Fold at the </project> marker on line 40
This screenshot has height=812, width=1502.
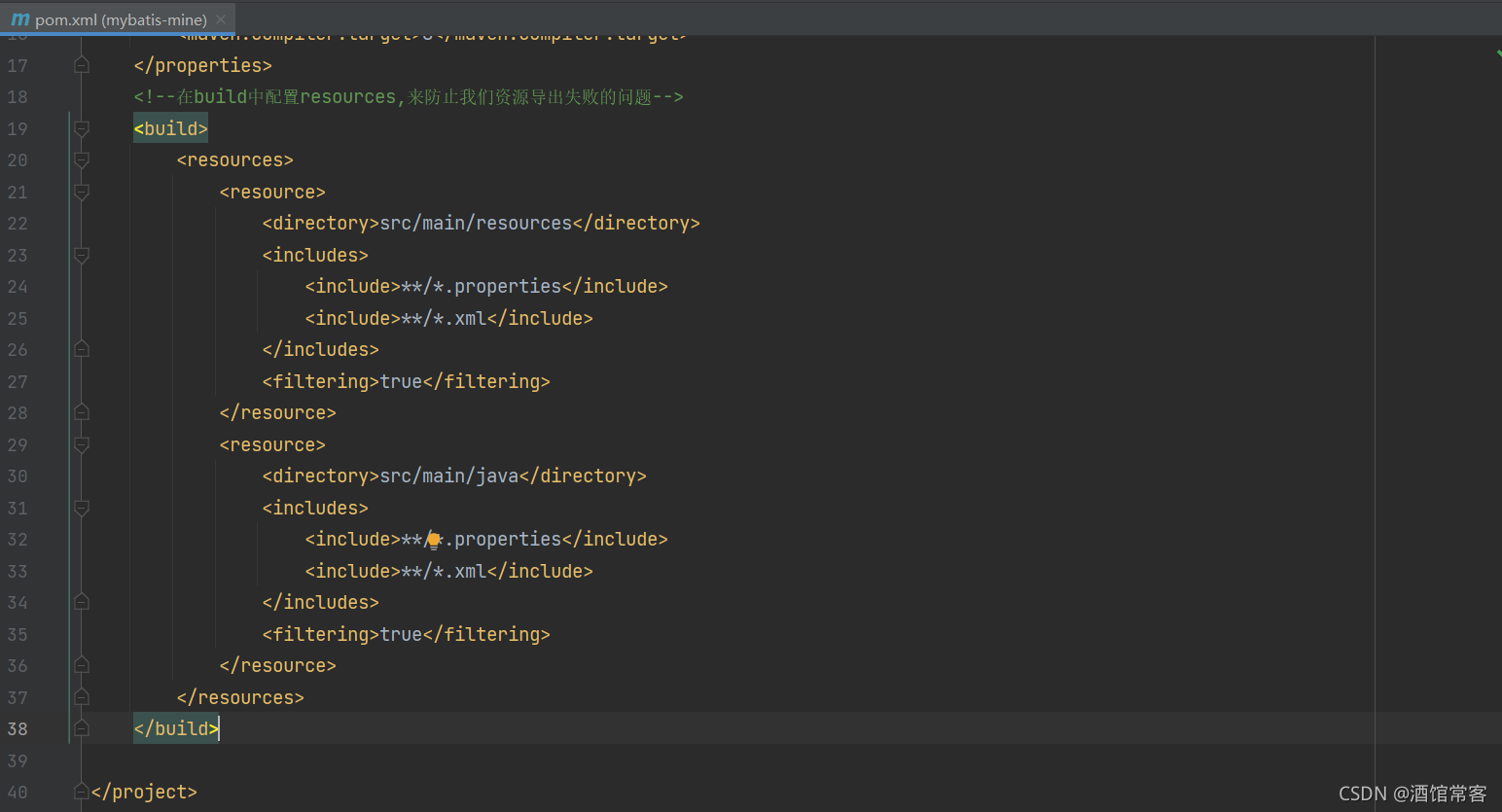click(x=82, y=792)
